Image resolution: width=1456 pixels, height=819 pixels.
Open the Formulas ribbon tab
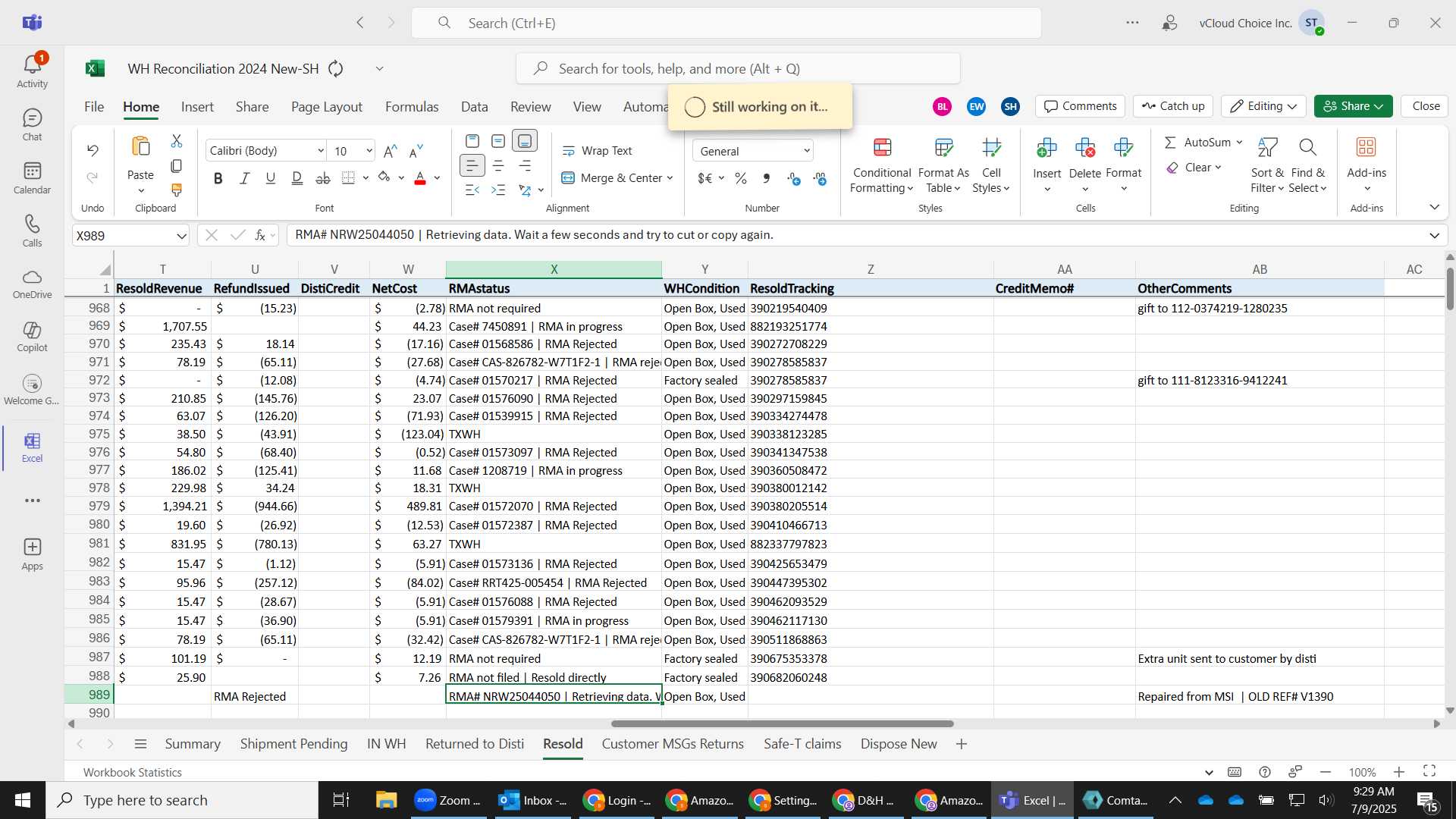pyautogui.click(x=412, y=107)
